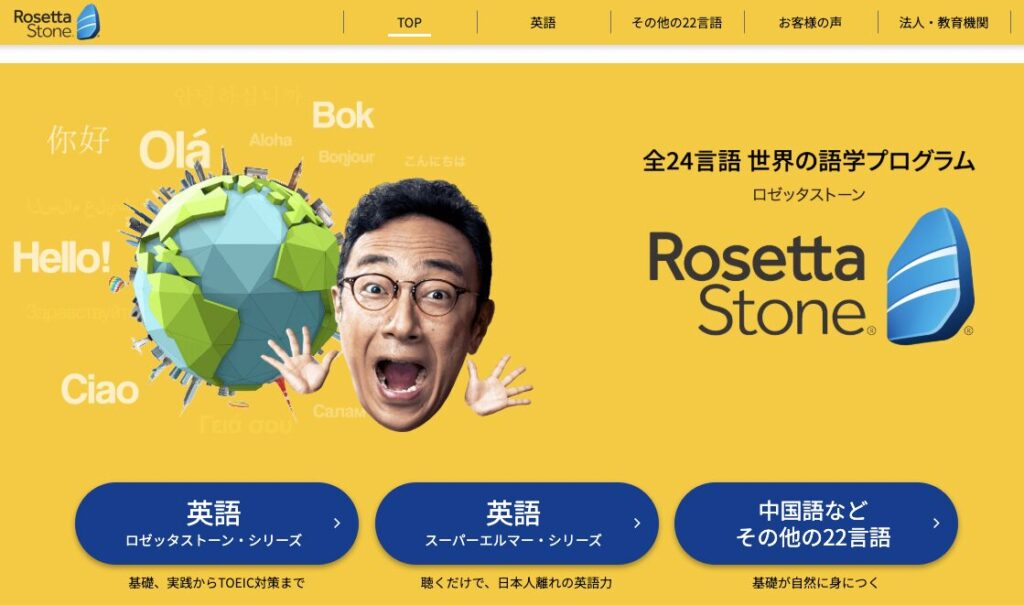
Task: Click the Hello! greeting text graphic
Action: point(61,257)
